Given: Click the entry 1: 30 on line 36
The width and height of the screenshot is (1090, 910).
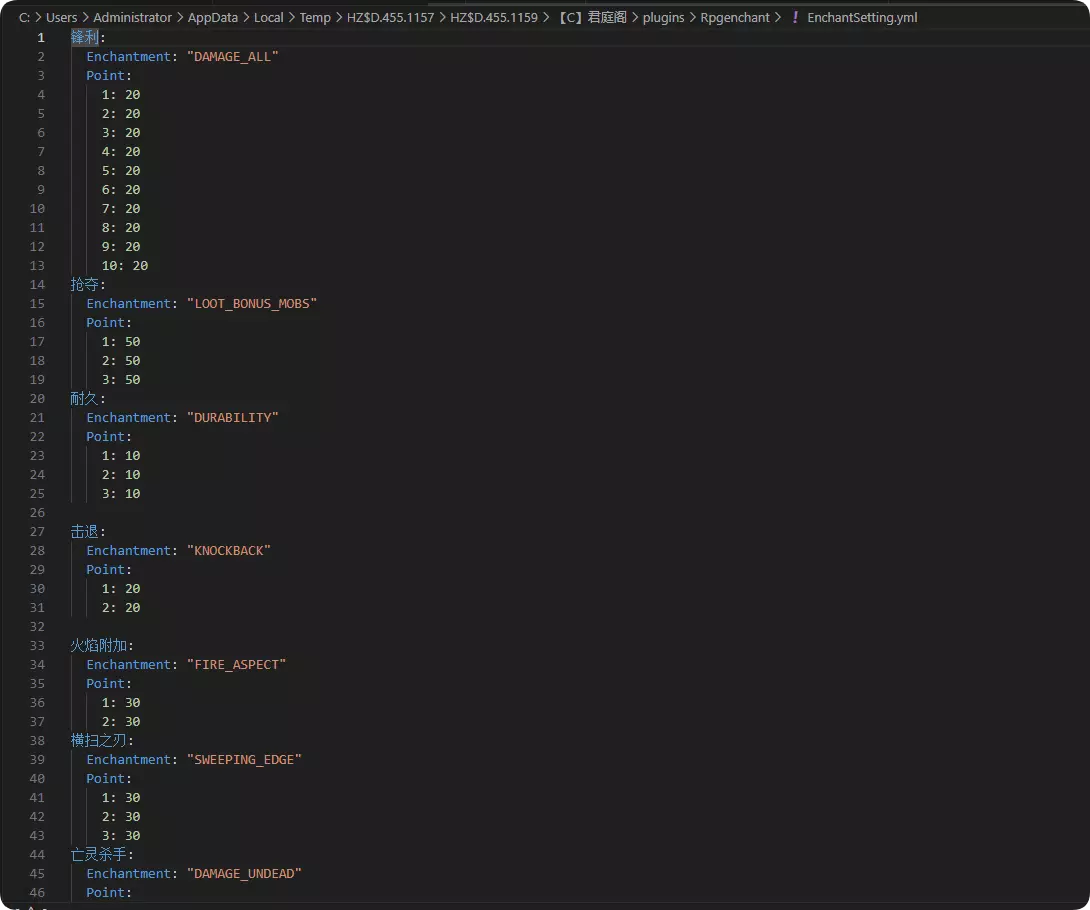Looking at the screenshot, I should coord(121,702).
